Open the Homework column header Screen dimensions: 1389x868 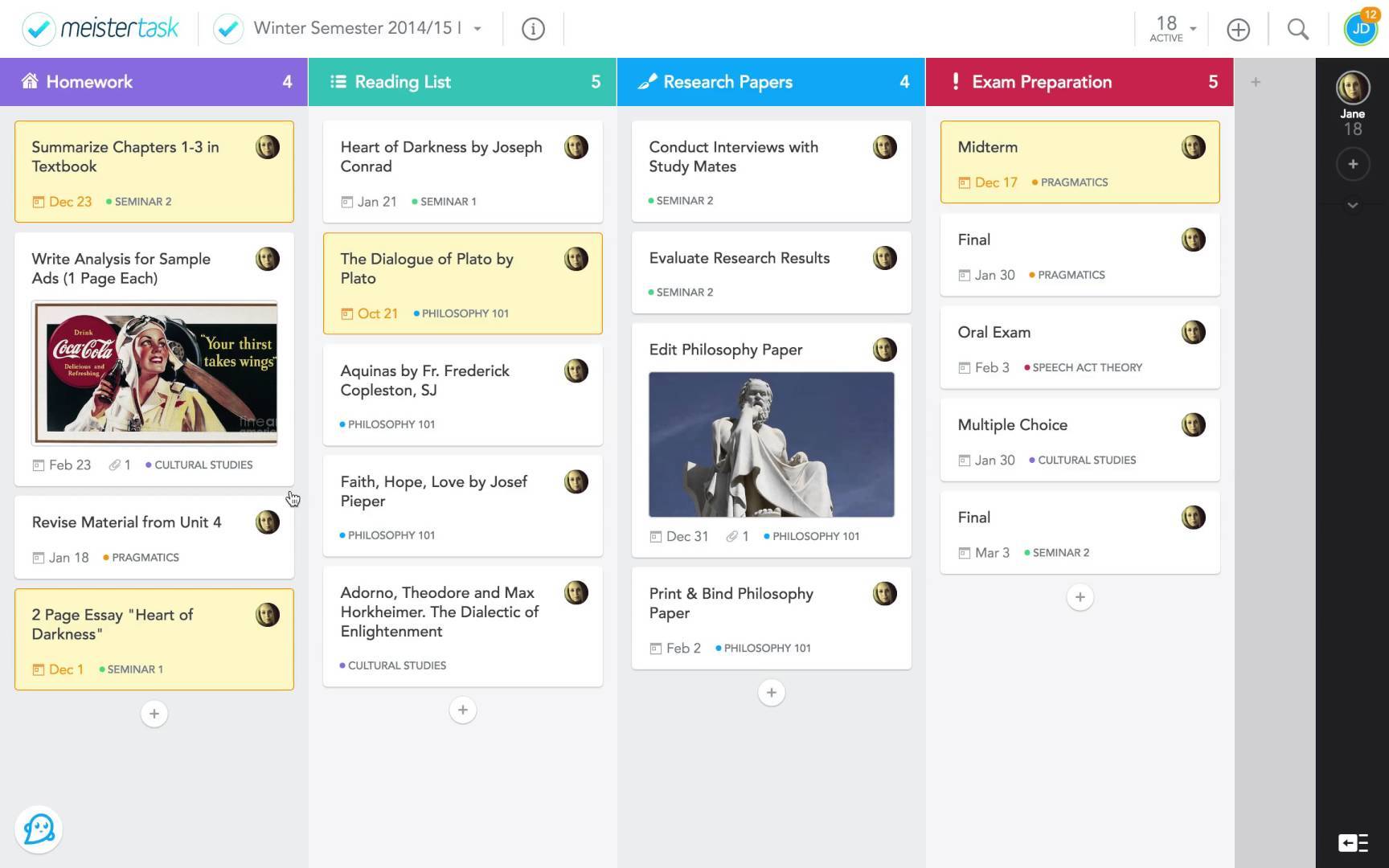154,82
